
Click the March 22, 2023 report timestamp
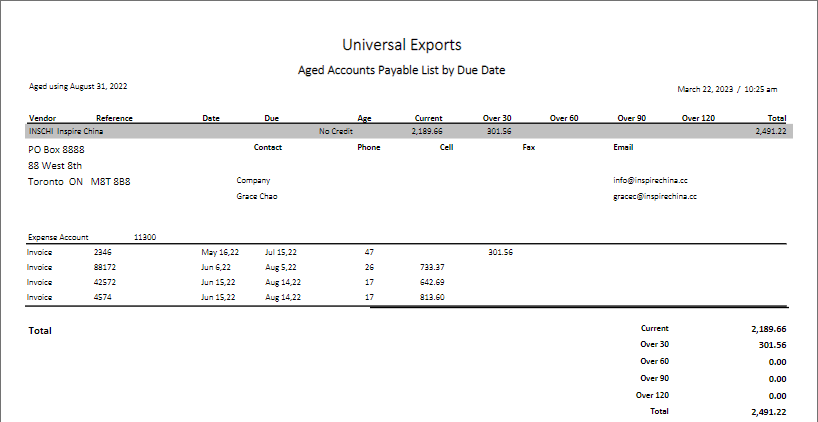click(727, 90)
